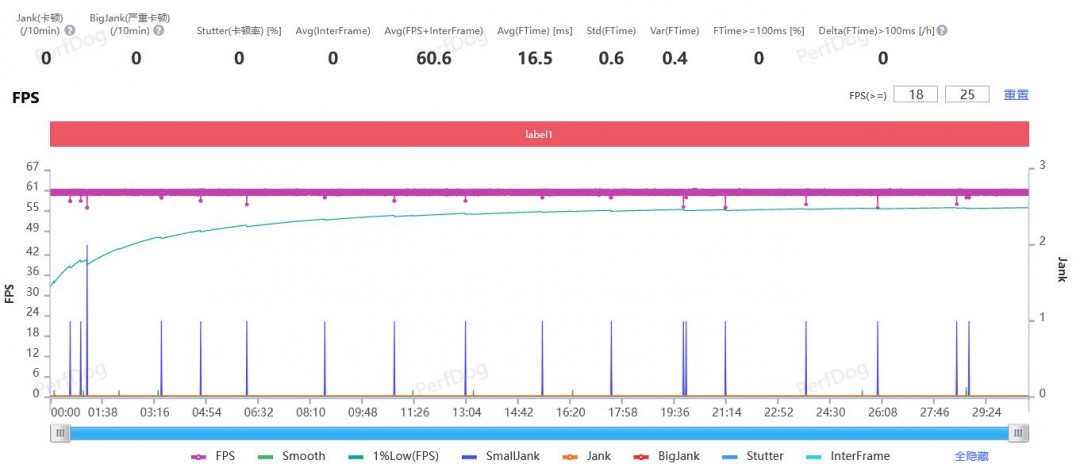Click the left handle of the time range slider
Image resolution: width=1080 pixels, height=464 pixels.
click(61, 433)
